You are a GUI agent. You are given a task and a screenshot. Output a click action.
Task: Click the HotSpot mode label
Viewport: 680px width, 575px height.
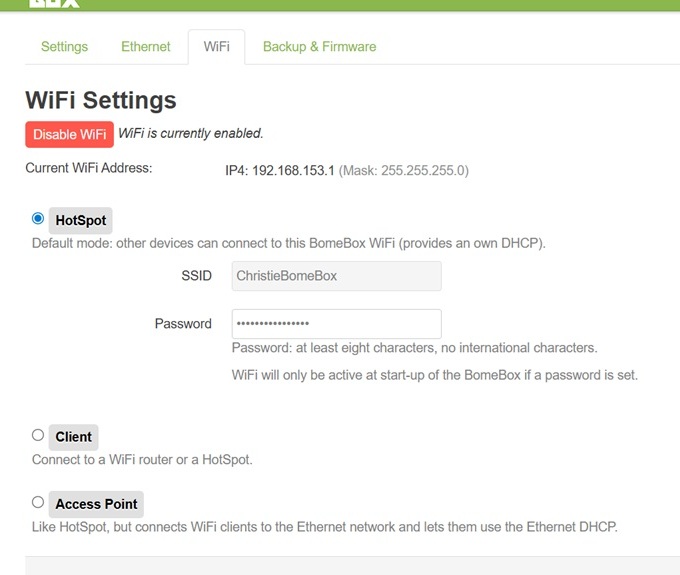click(81, 220)
